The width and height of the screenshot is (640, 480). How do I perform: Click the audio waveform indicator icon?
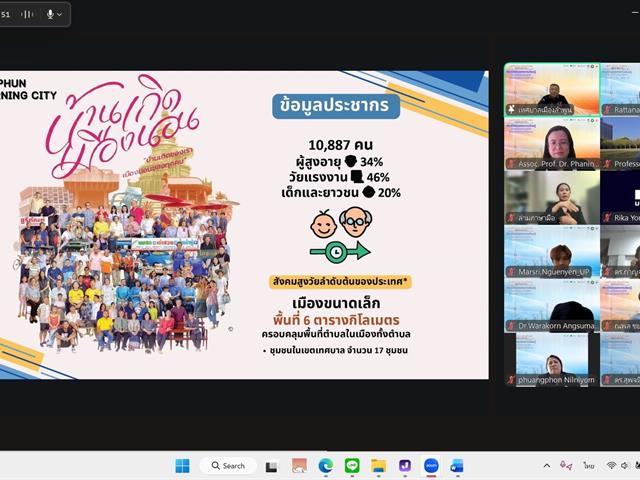[27, 15]
